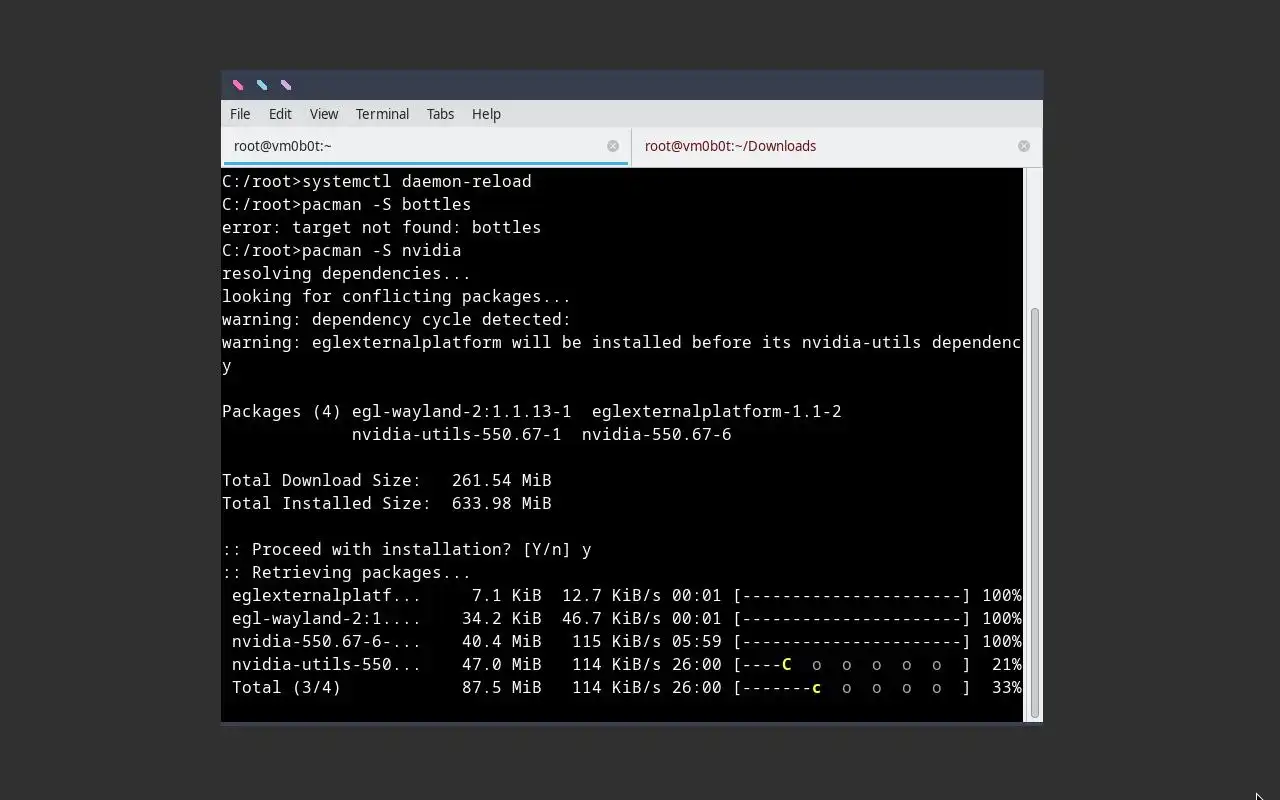This screenshot has width=1280, height=800.
Task: Click the 'eglexternalplatf...' download row name
Action: click(327, 596)
